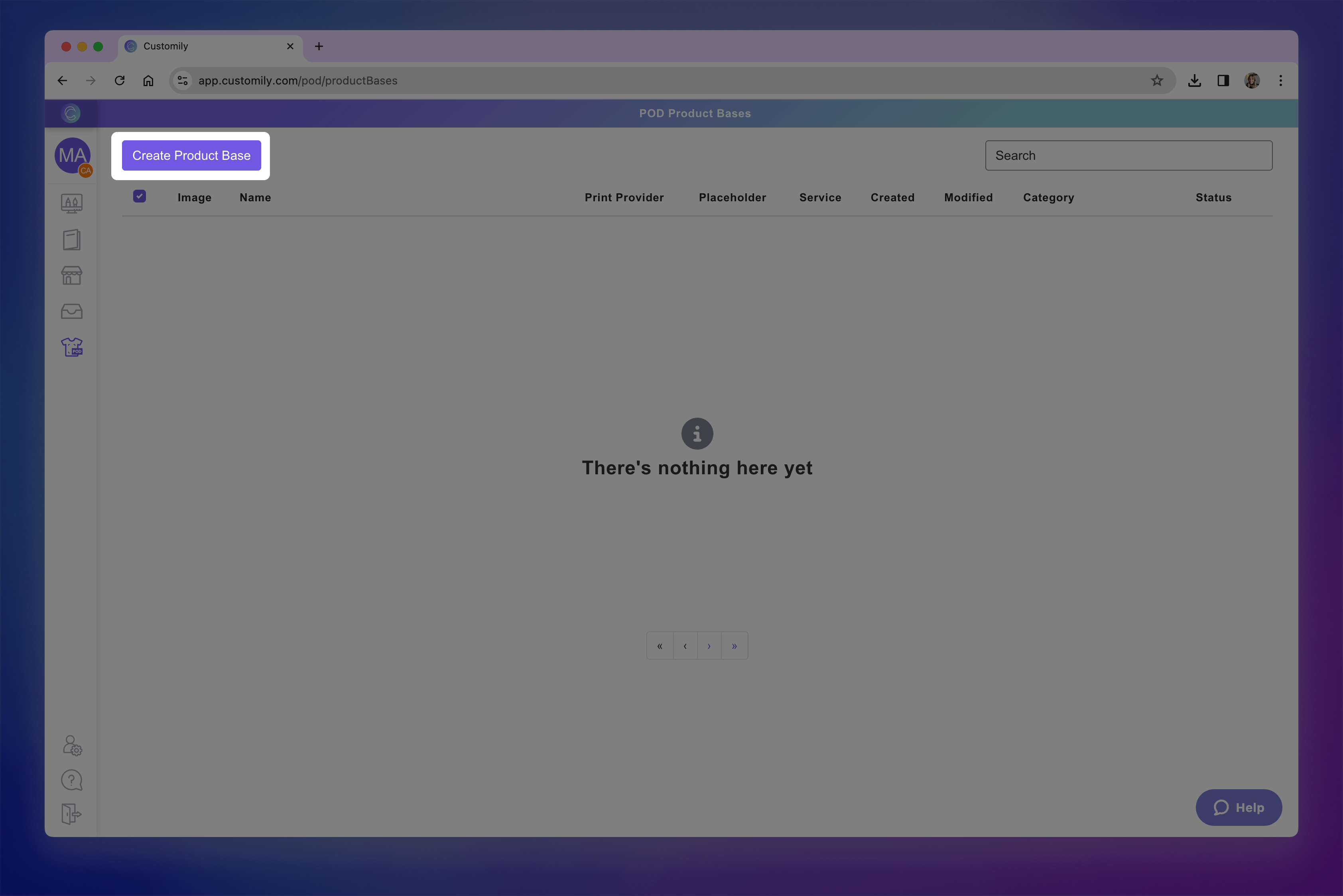The width and height of the screenshot is (1343, 896).
Task: Bookmark this page with star icon
Action: [1157, 81]
